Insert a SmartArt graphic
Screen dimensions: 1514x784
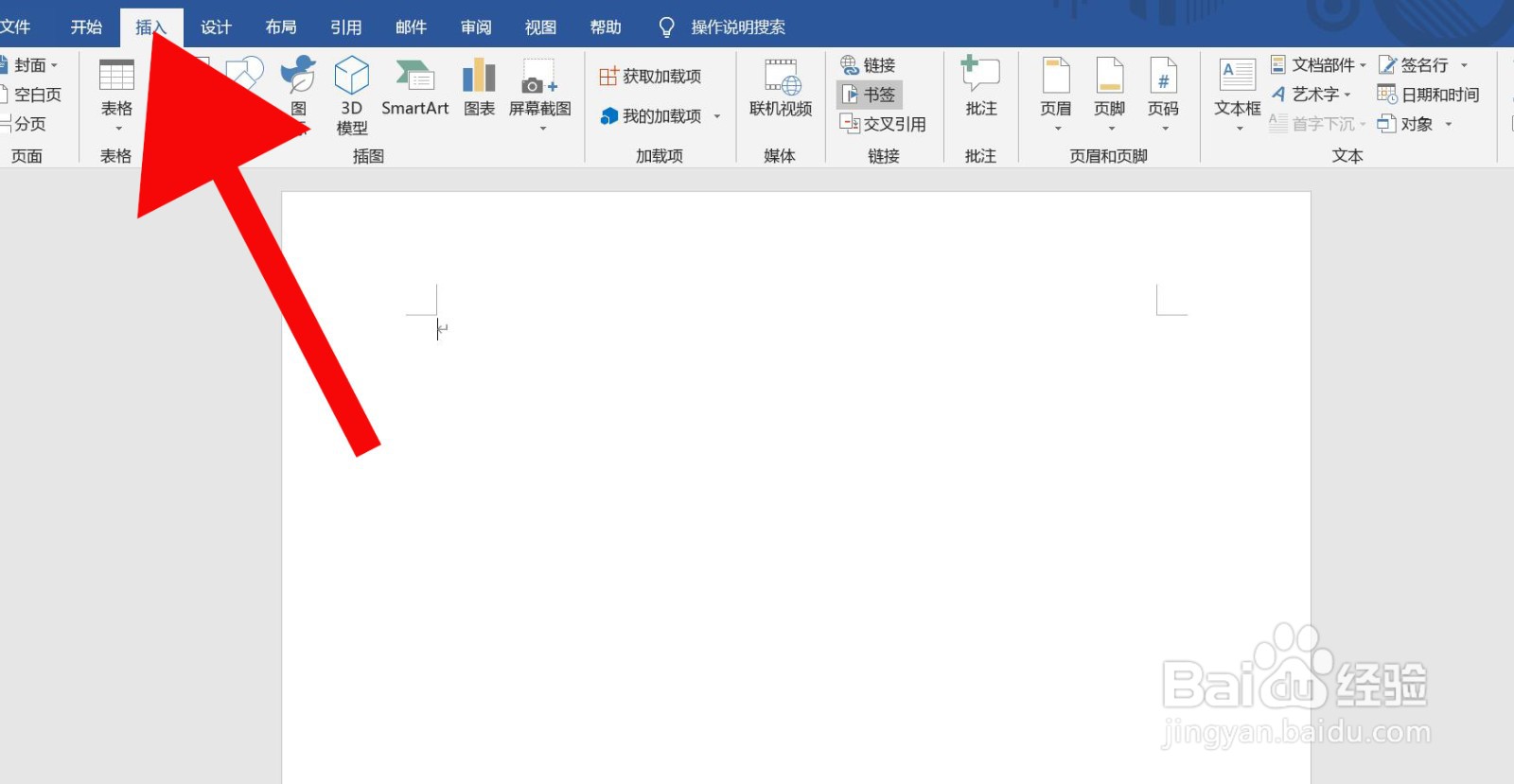click(414, 87)
